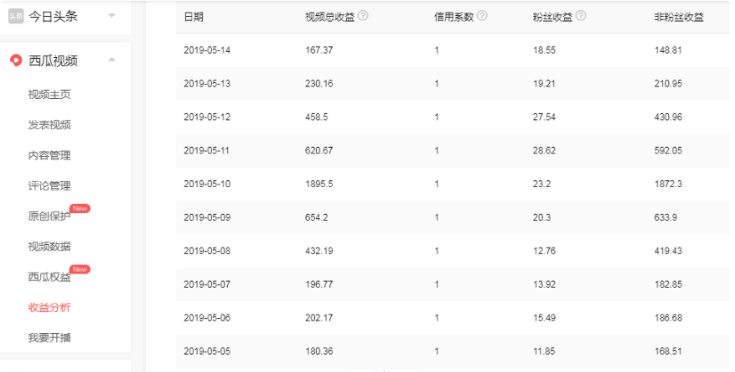Click the 今日头条 logo icon
Screen dimensions: 735x372
click(16, 16)
